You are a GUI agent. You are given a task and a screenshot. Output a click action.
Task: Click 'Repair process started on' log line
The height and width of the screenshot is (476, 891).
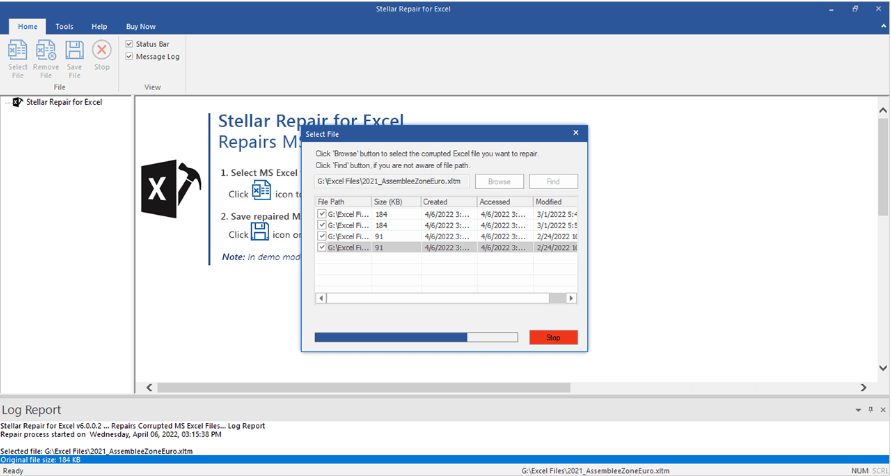[x=111, y=434]
